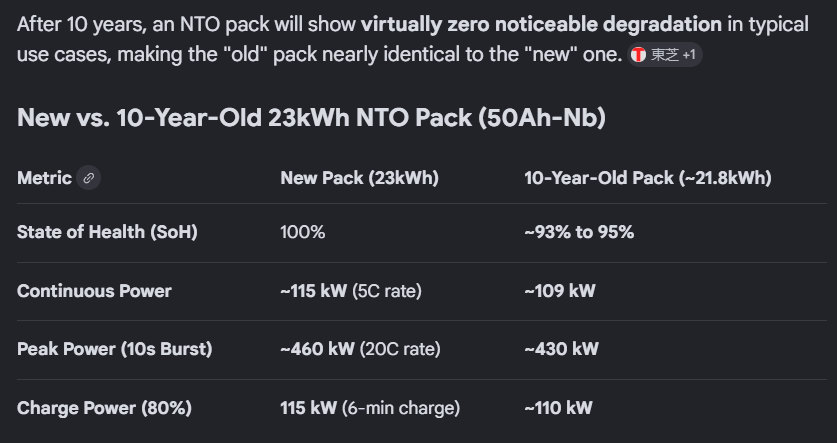Click the '115 kW (6-min charge)' cell

point(370,408)
